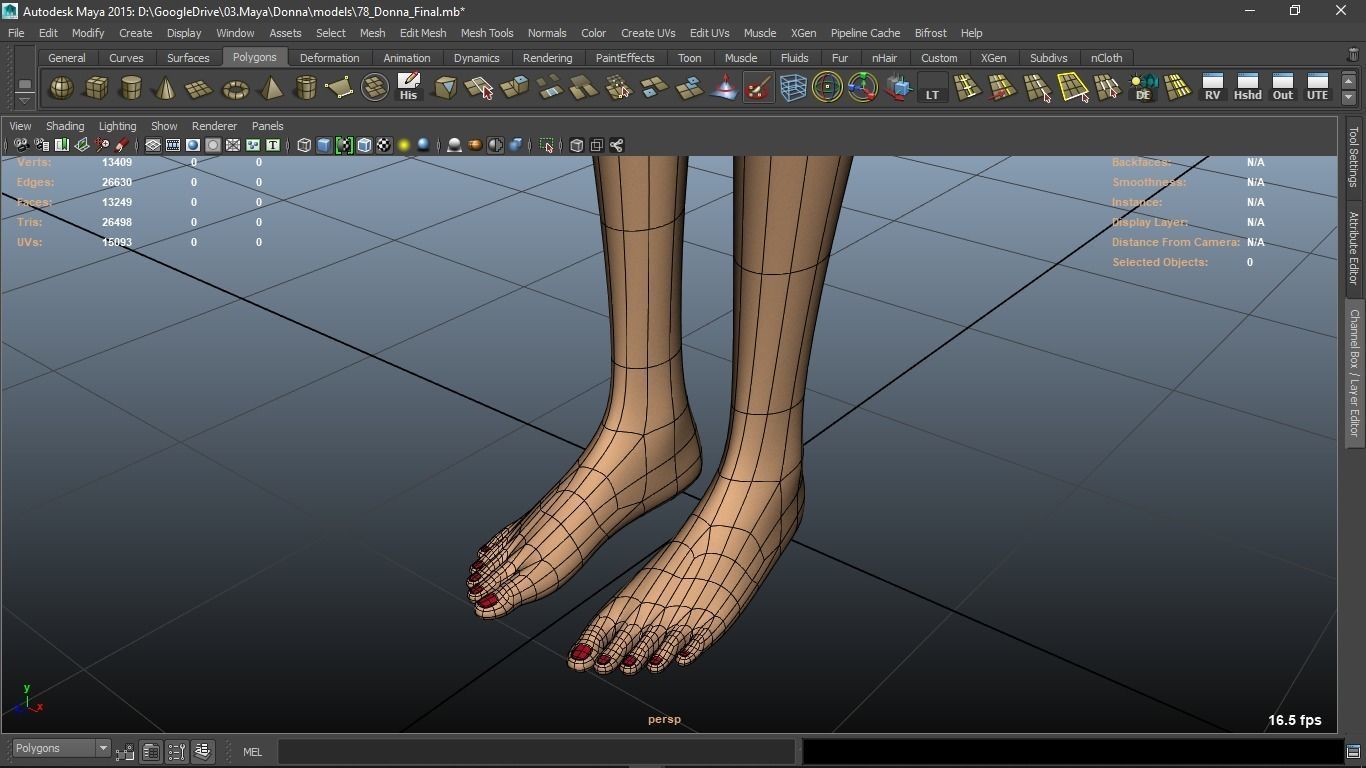The height and width of the screenshot is (768, 1366).
Task: Create a polygon torus from the shelf
Action: click(235, 88)
